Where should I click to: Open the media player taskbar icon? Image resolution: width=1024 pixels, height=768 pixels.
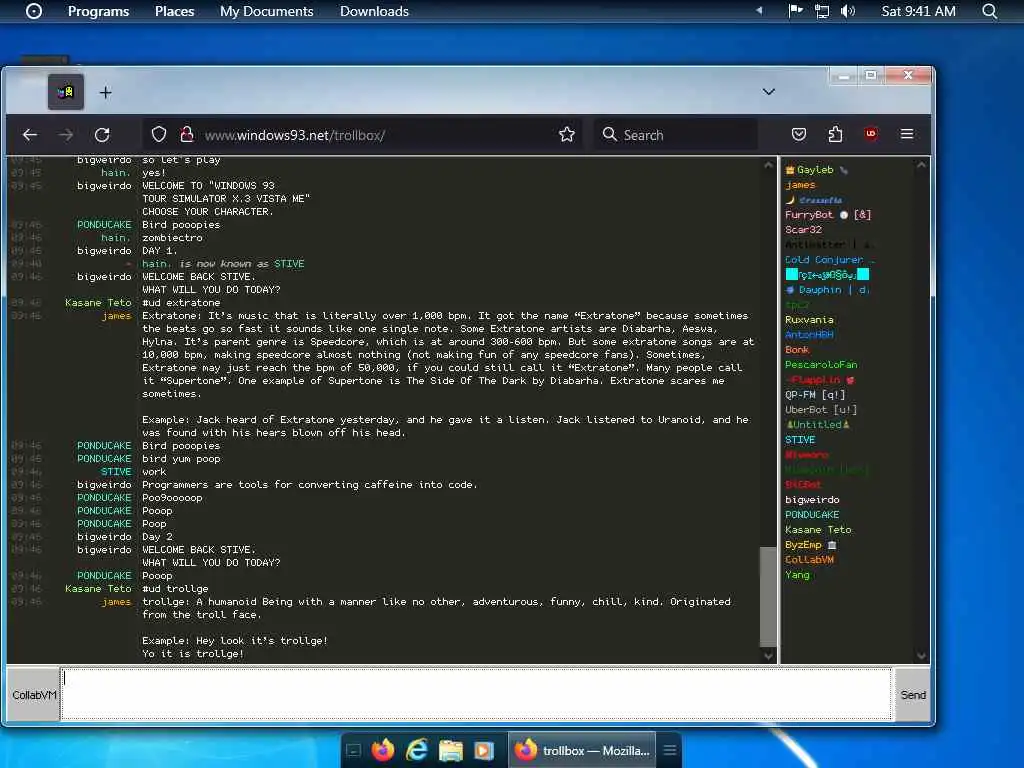coord(484,750)
